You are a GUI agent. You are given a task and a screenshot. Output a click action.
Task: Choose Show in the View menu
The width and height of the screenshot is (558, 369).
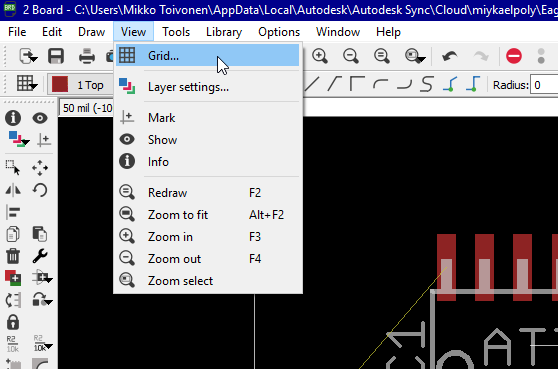click(207, 140)
